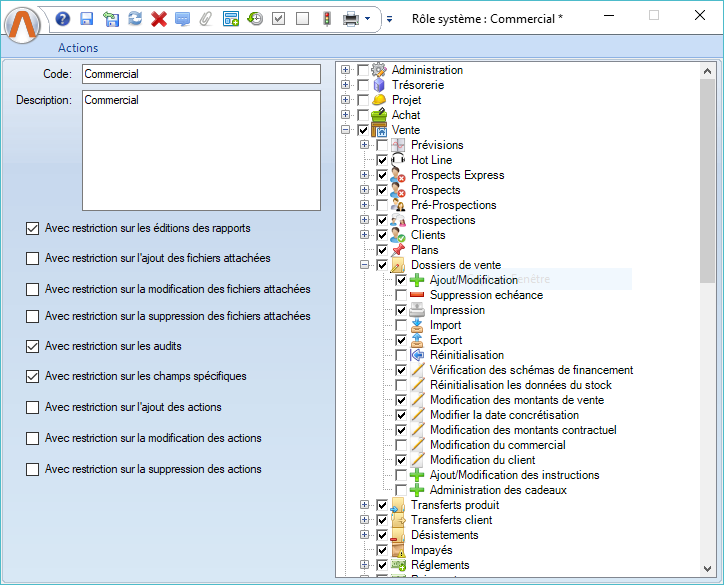The width and height of the screenshot is (724, 585).
Task: Select the Modification du commercial tree item
Action: click(x=497, y=445)
